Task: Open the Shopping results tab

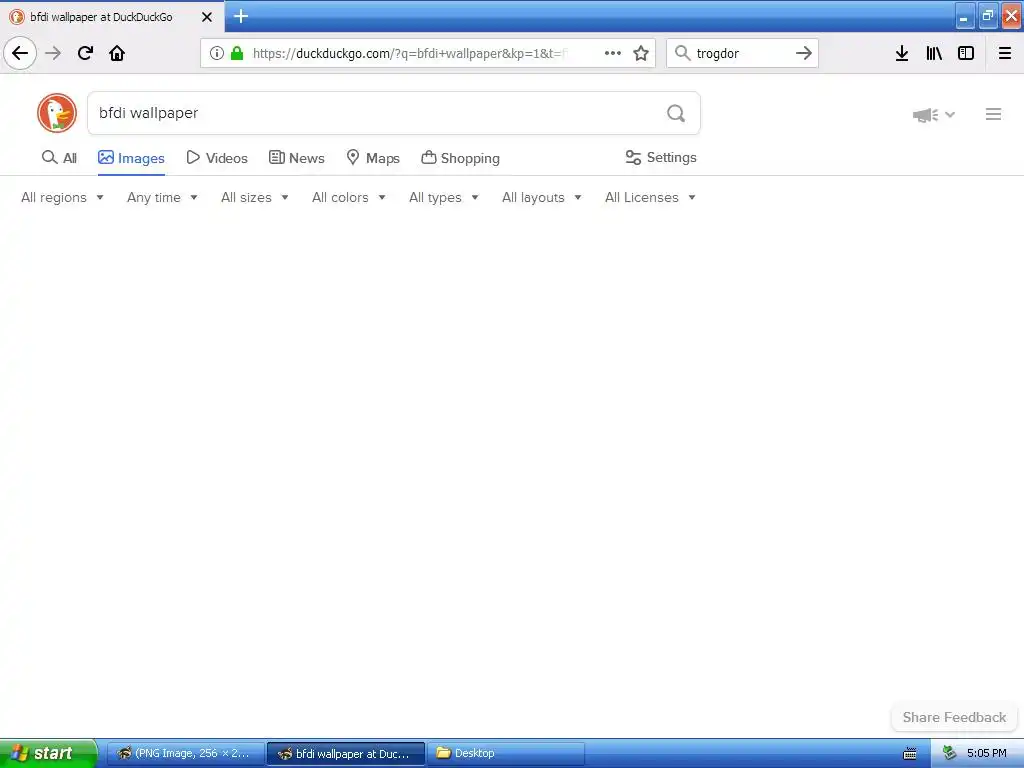Action: [x=460, y=158]
